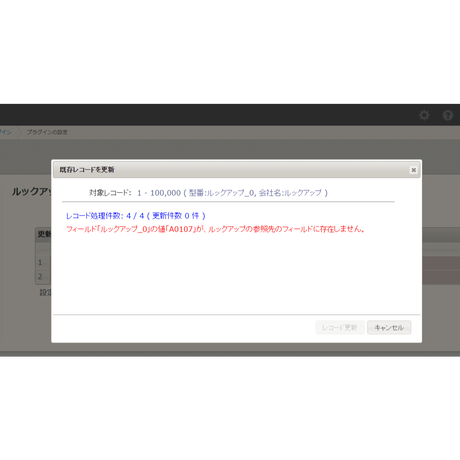460x460 pixels.
Task: Click the キャンセル button
Action: pyautogui.click(x=389, y=327)
